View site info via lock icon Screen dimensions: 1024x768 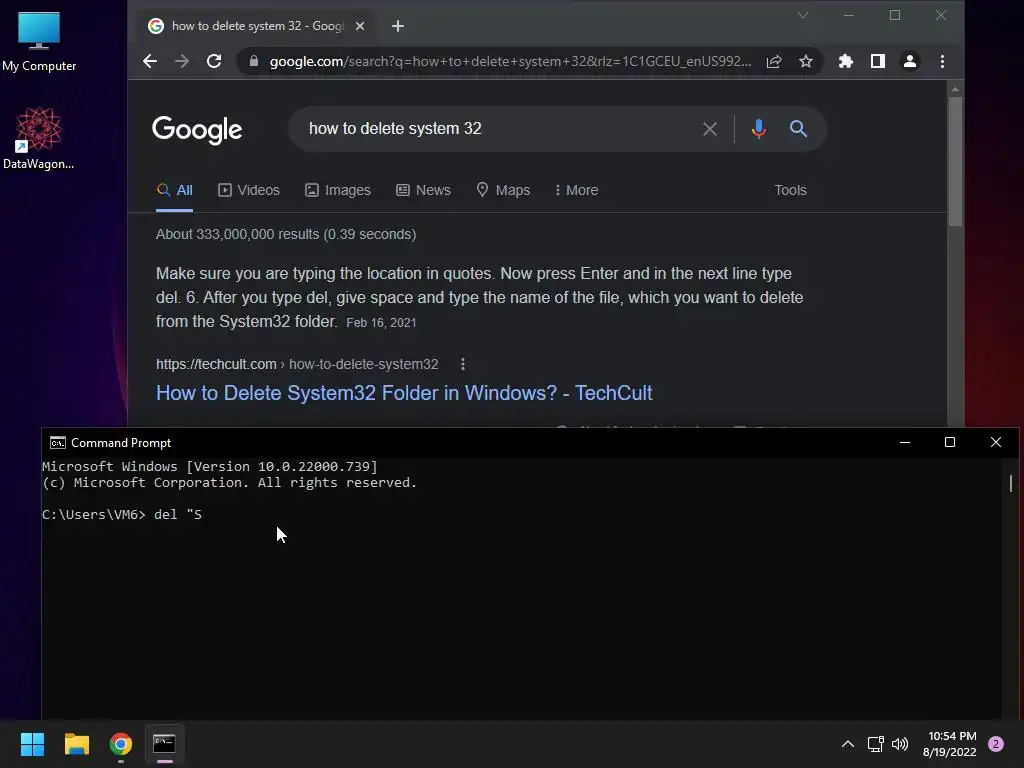pos(254,61)
